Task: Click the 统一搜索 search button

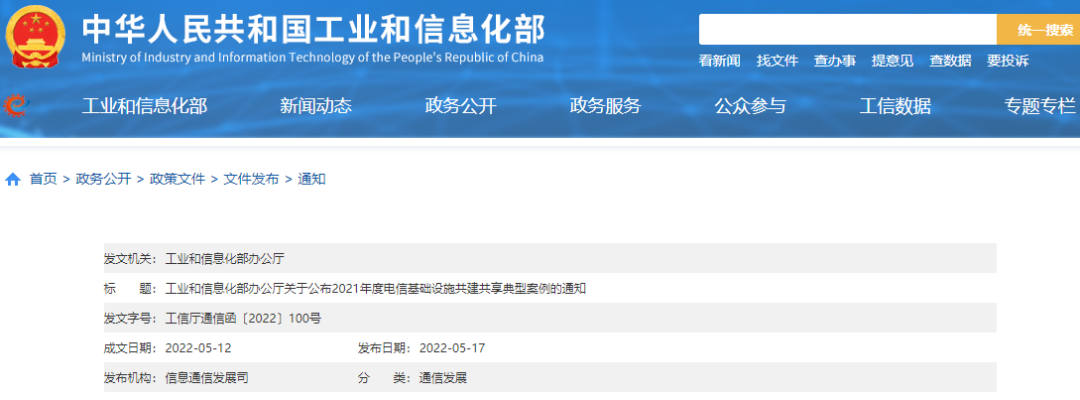Action: click(x=1038, y=30)
